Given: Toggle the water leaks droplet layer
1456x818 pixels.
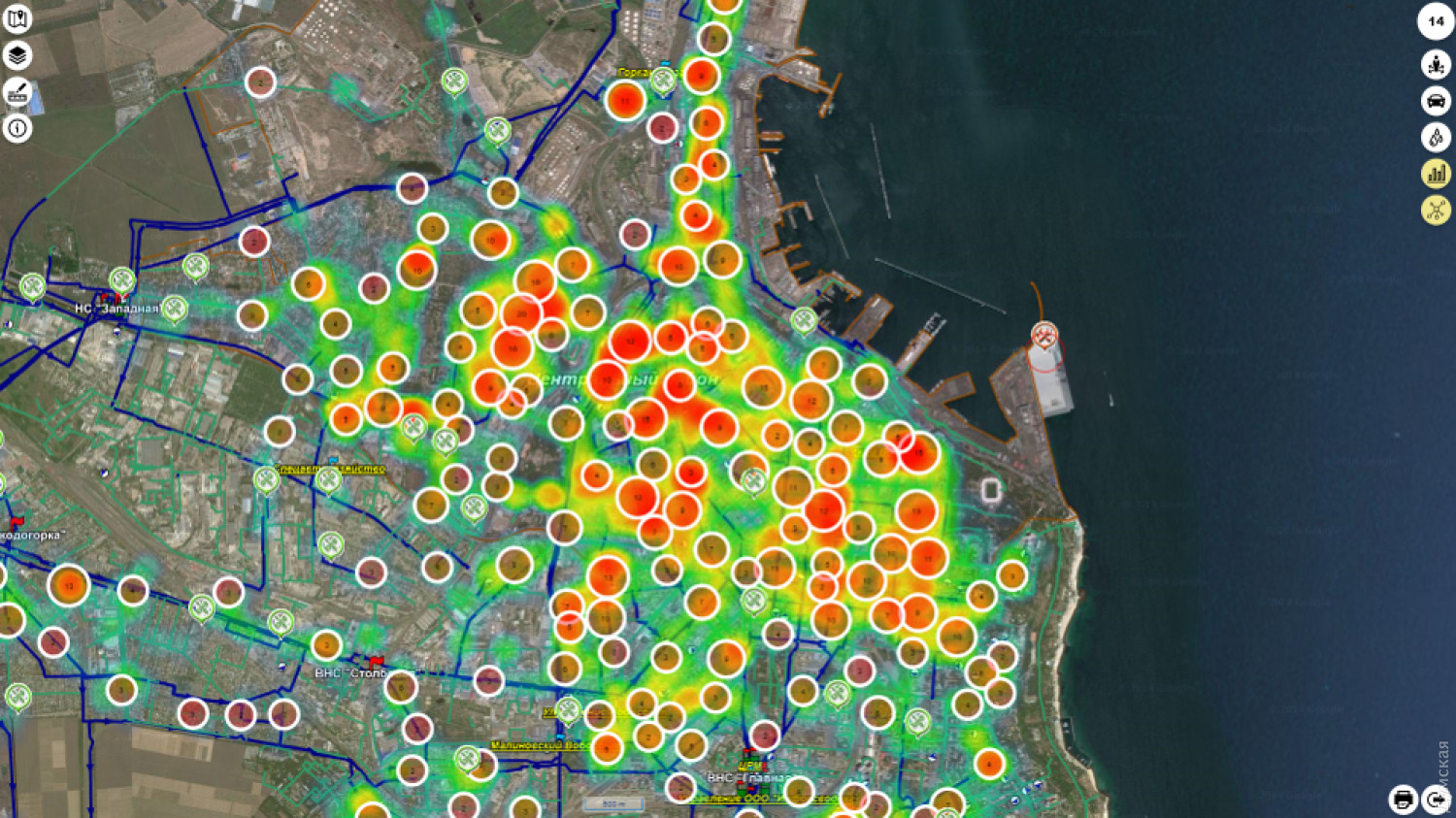Looking at the screenshot, I should (x=1436, y=138).
